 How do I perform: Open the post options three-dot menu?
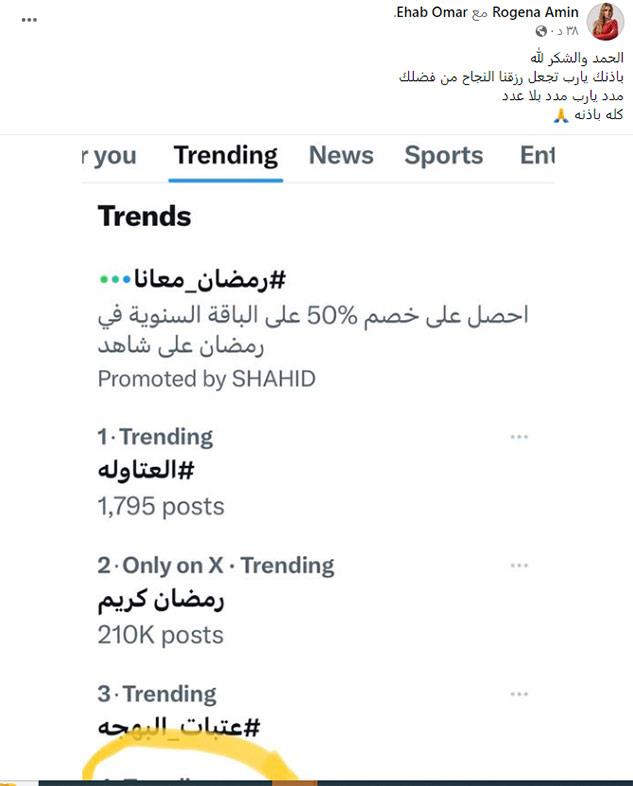pos(28,18)
